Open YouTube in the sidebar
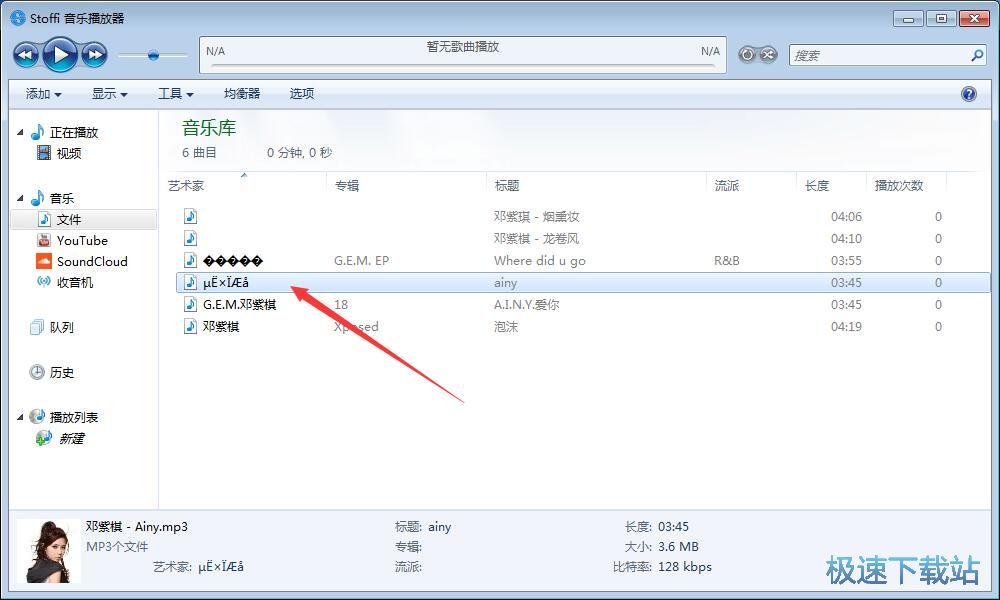Viewport: 1000px width, 600px height. pyautogui.click(x=81, y=240)
